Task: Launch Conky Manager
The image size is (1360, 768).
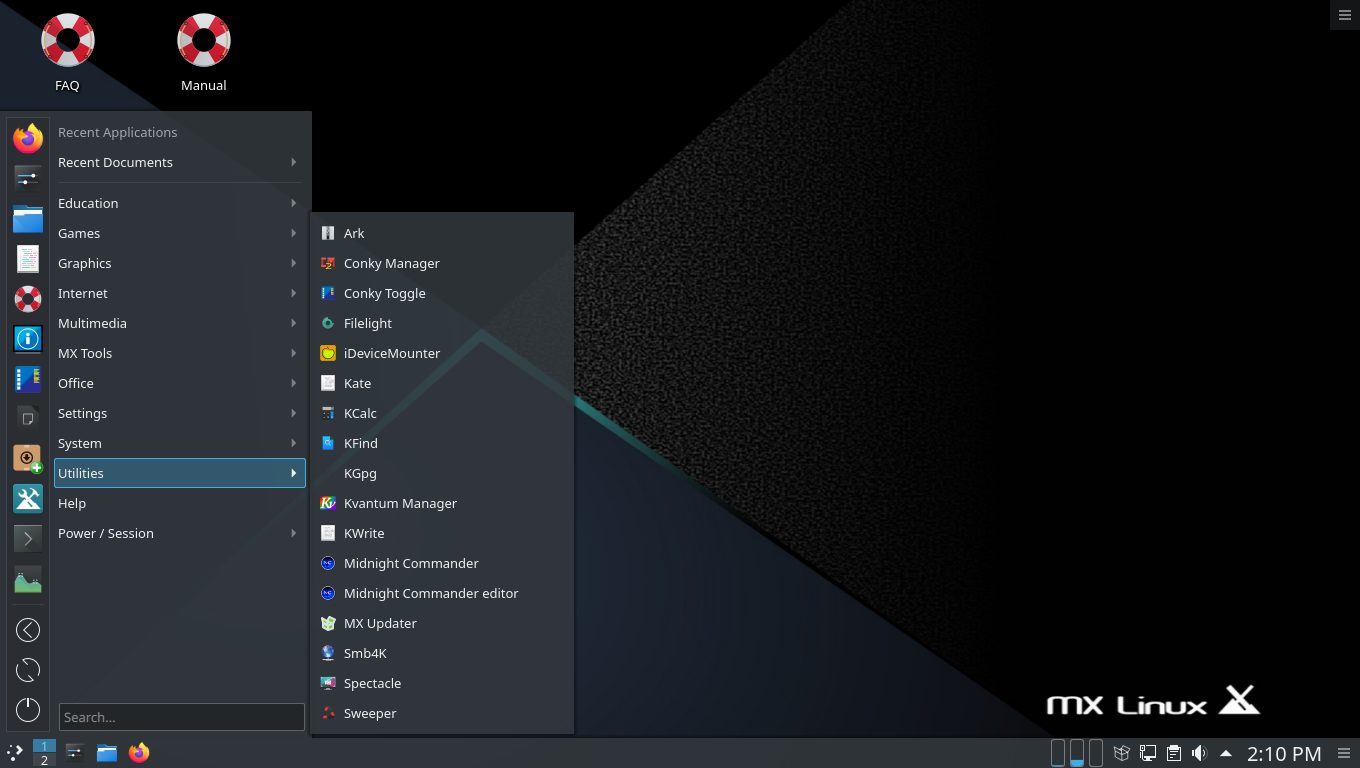Action: 442,263
